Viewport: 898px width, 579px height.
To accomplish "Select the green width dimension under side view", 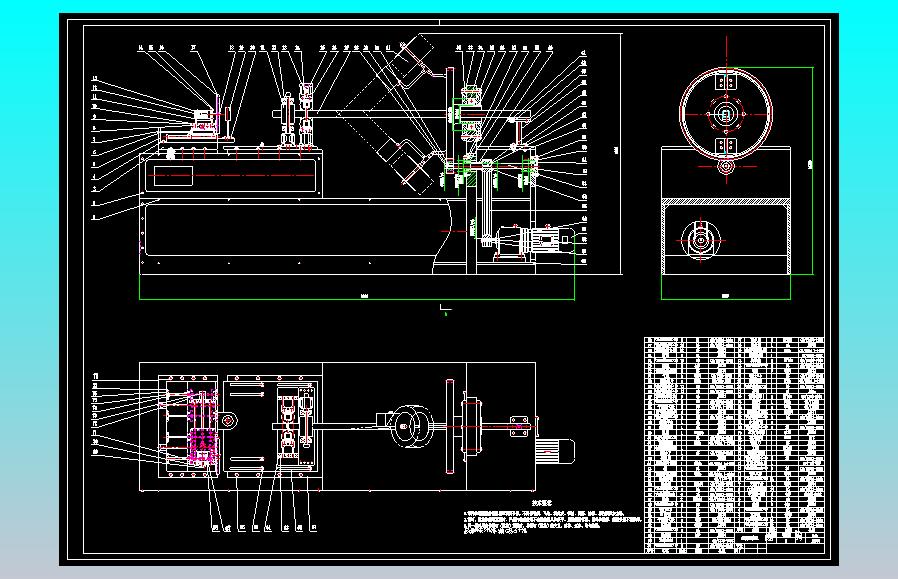I will pyautogui.click(x=726, y=297).
